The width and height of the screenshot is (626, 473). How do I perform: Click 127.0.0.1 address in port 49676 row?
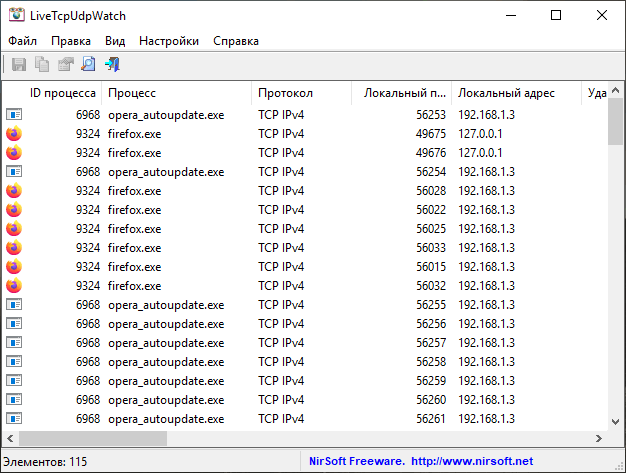pos(480,153)
